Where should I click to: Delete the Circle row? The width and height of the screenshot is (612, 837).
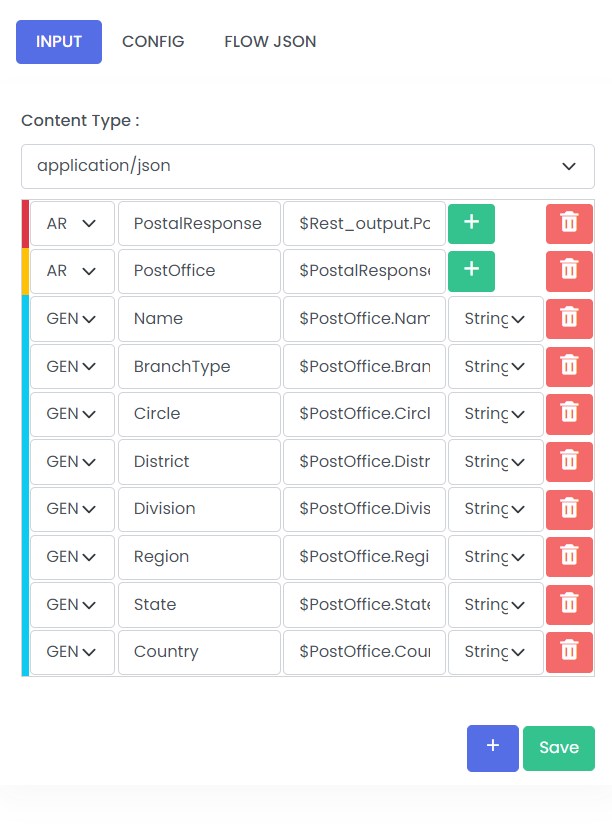coord(569,414)
